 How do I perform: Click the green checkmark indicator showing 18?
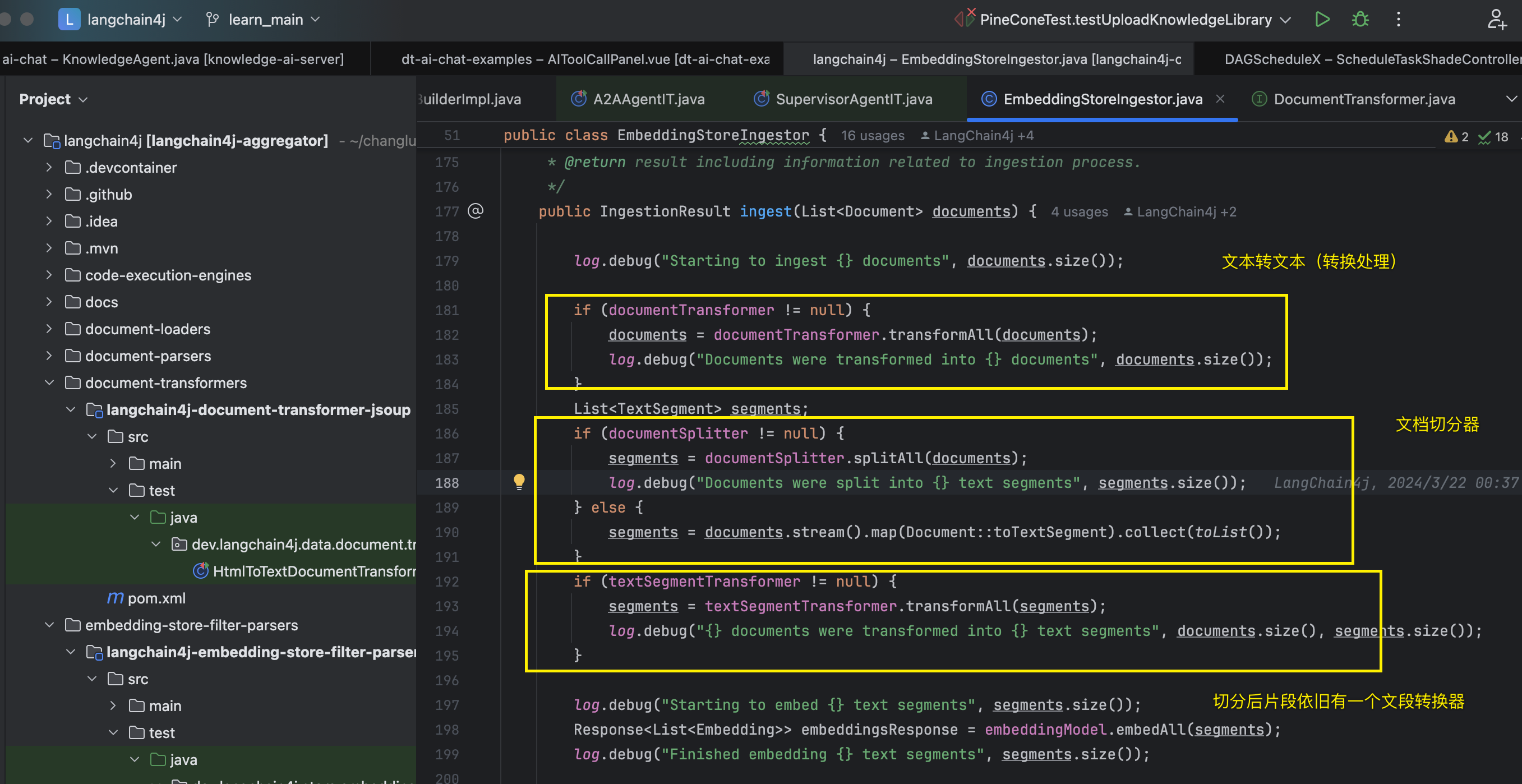[1493, 137]
